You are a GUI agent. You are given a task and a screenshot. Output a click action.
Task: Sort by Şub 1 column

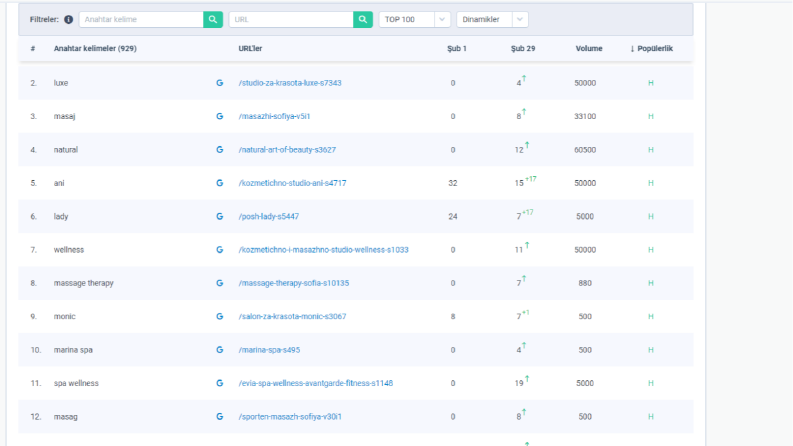click(x=457, y=49)
